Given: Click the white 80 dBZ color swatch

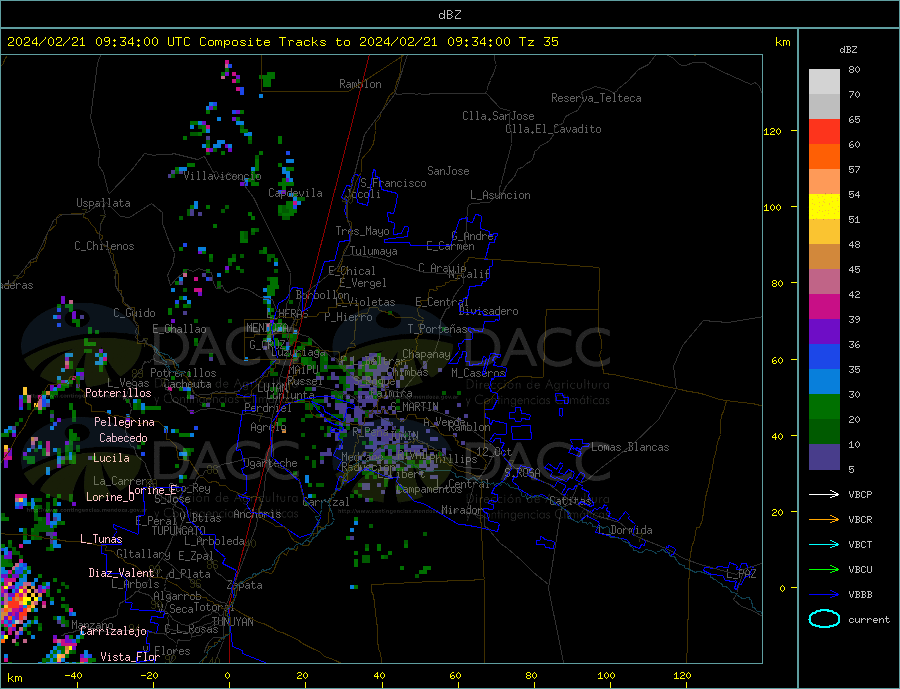Looking at the screenshot, I should click(824, 82).
